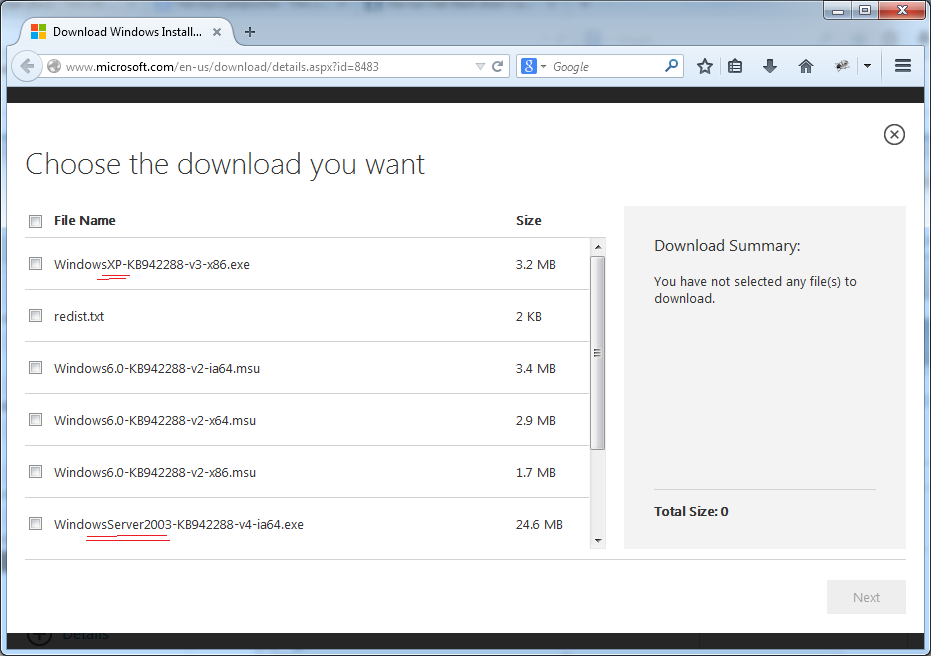Close the download chooser dialog X icon
Screen dimensions: 931x656
coord(894,135)
